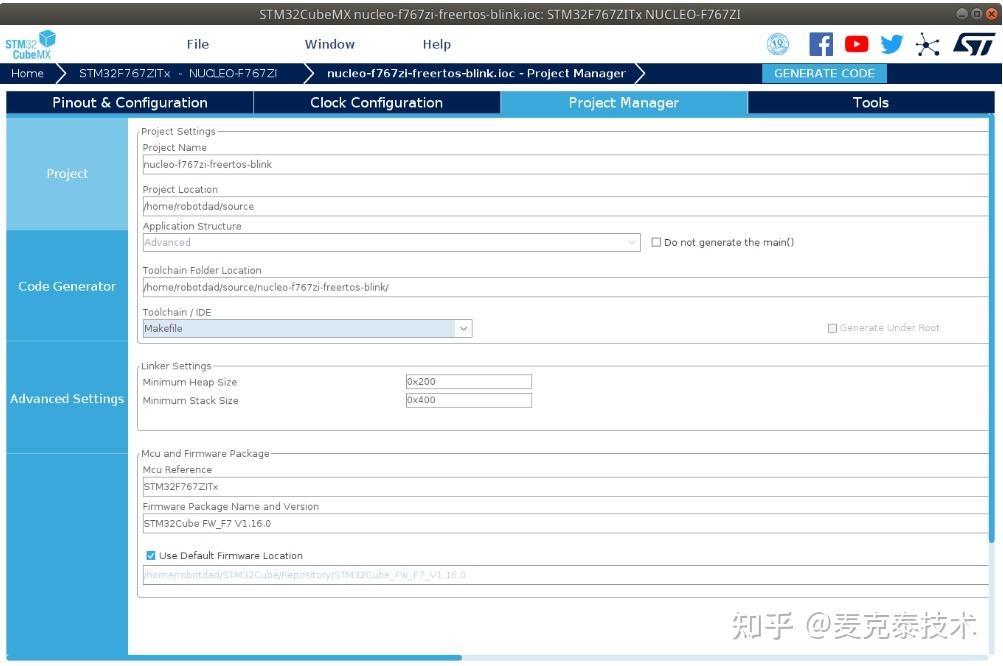Enable 'Do not generate the main()' checkbox
The image size is (1003, 666).
coord(655,242)
